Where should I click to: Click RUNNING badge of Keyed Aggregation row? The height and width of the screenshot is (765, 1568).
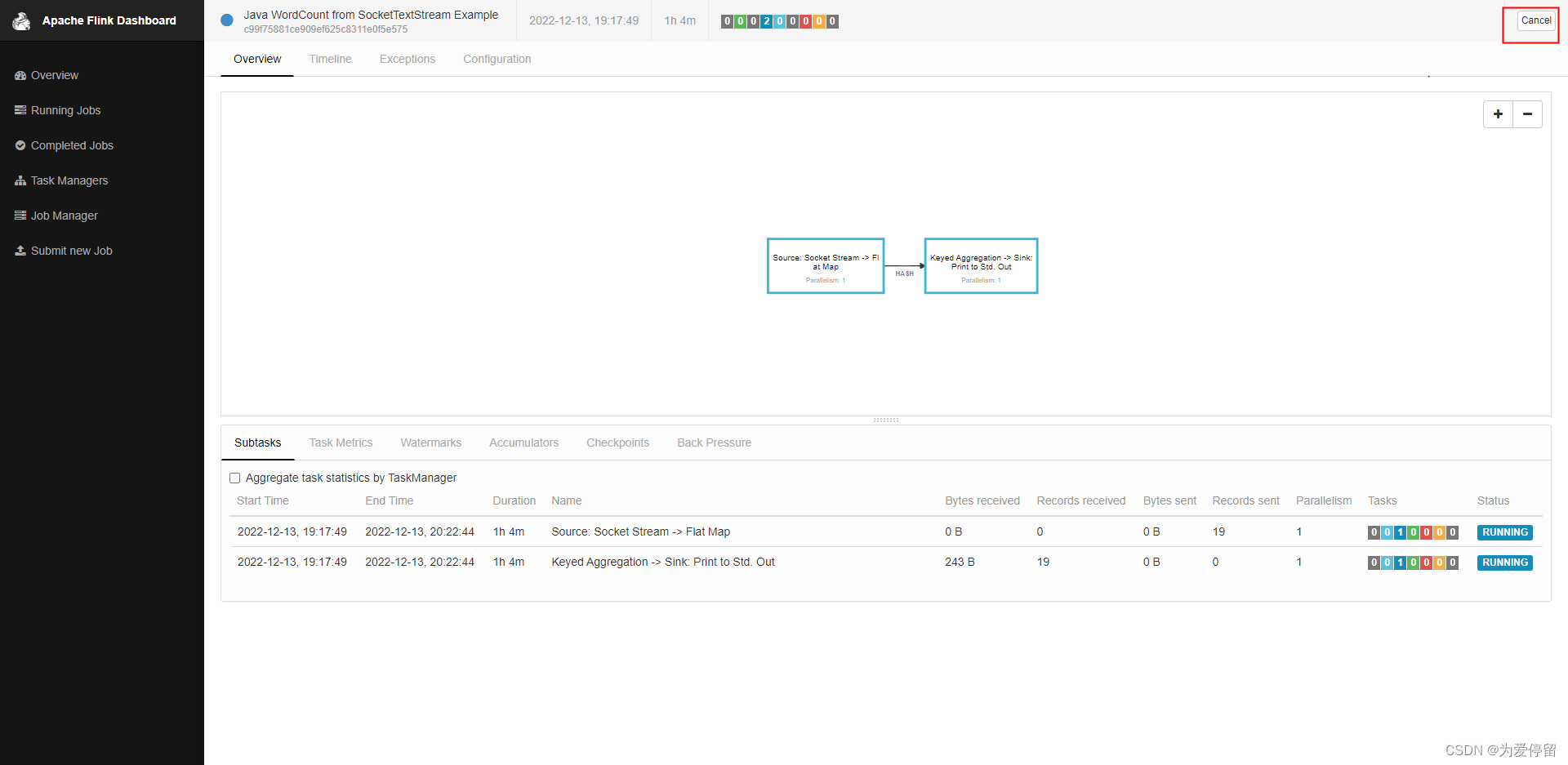(x=1504, y=563)
